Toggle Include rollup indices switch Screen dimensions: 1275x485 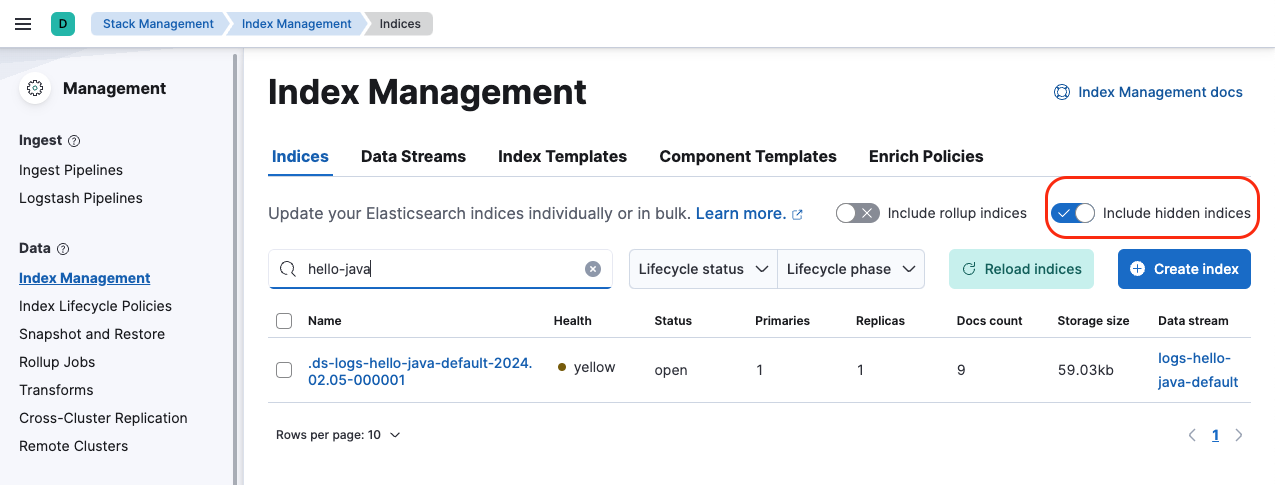pos(857,213)
